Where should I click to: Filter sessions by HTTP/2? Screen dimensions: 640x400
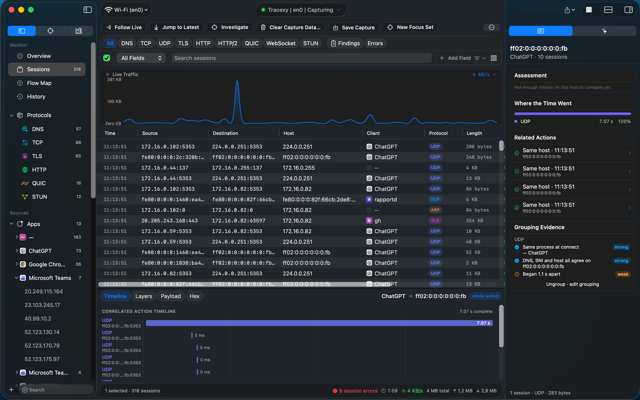[x=227, y=43]
